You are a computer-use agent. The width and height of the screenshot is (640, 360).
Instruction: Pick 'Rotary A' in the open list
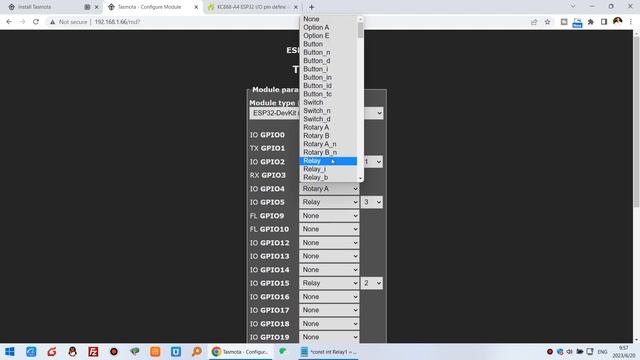(x=328, y=127)
